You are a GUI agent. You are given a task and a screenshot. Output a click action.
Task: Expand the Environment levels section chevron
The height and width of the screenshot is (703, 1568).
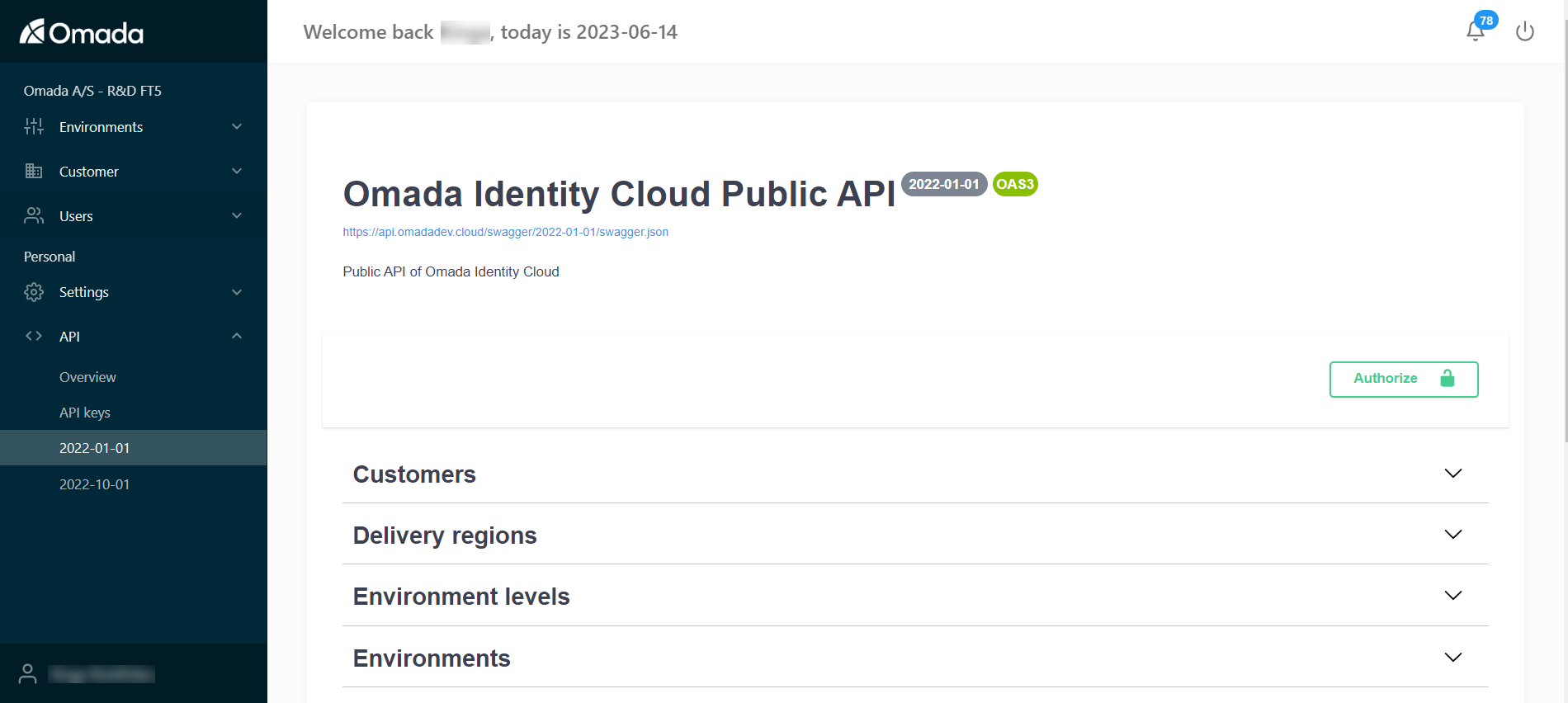point(1453,595)
